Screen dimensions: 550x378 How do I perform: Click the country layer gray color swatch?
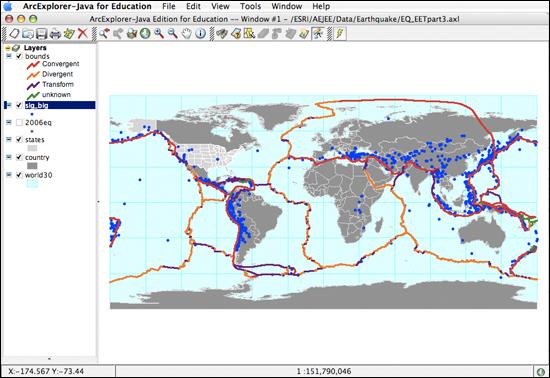32,166
